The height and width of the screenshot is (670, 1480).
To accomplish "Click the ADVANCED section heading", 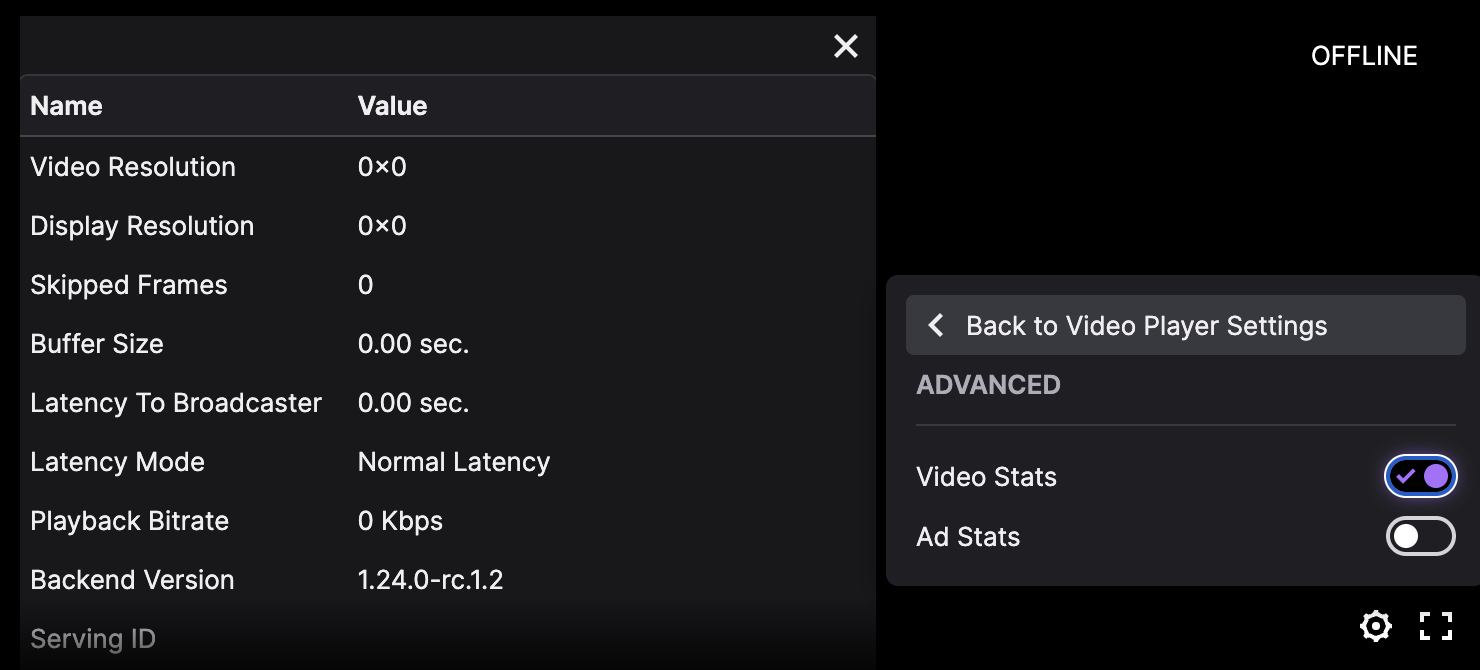I will tap(988, 385).
